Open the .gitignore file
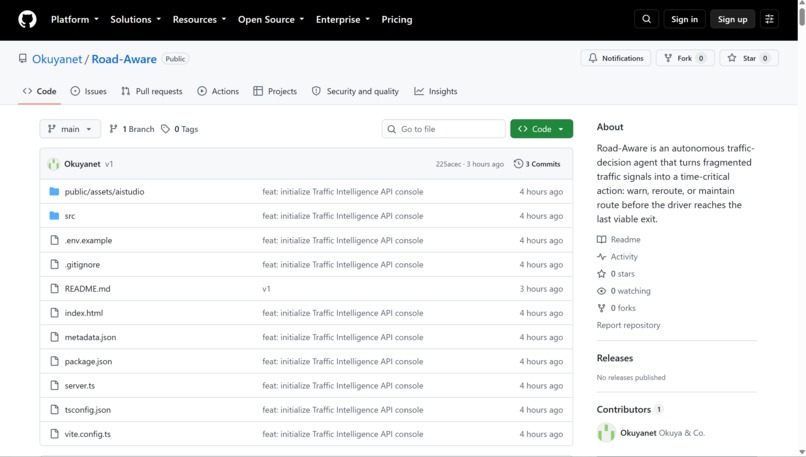Viewport: 806px width, 457px height. (x=82, y=264)
